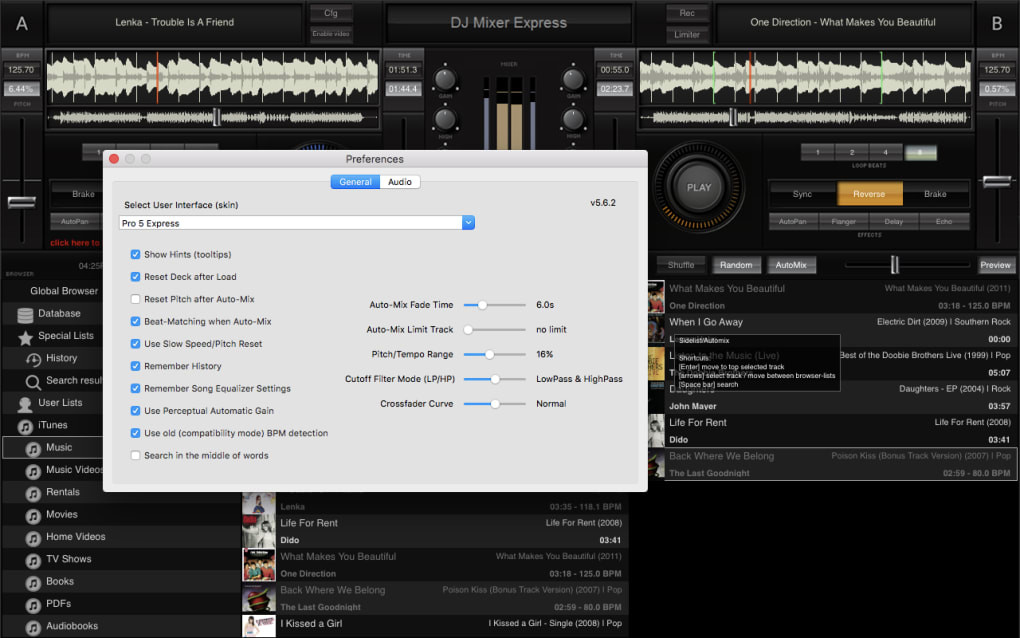
Task: Select I Kissed a Girl track row
Action: pos(435,626)
